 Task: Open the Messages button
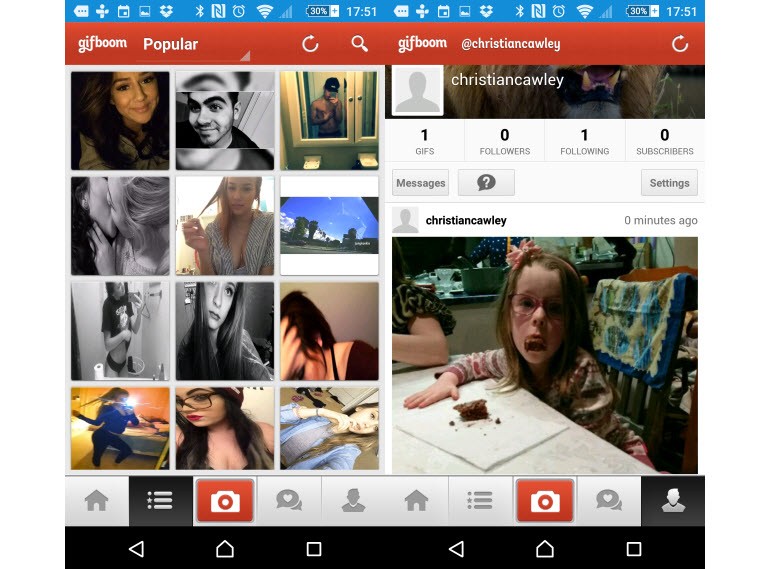(420, 183)
